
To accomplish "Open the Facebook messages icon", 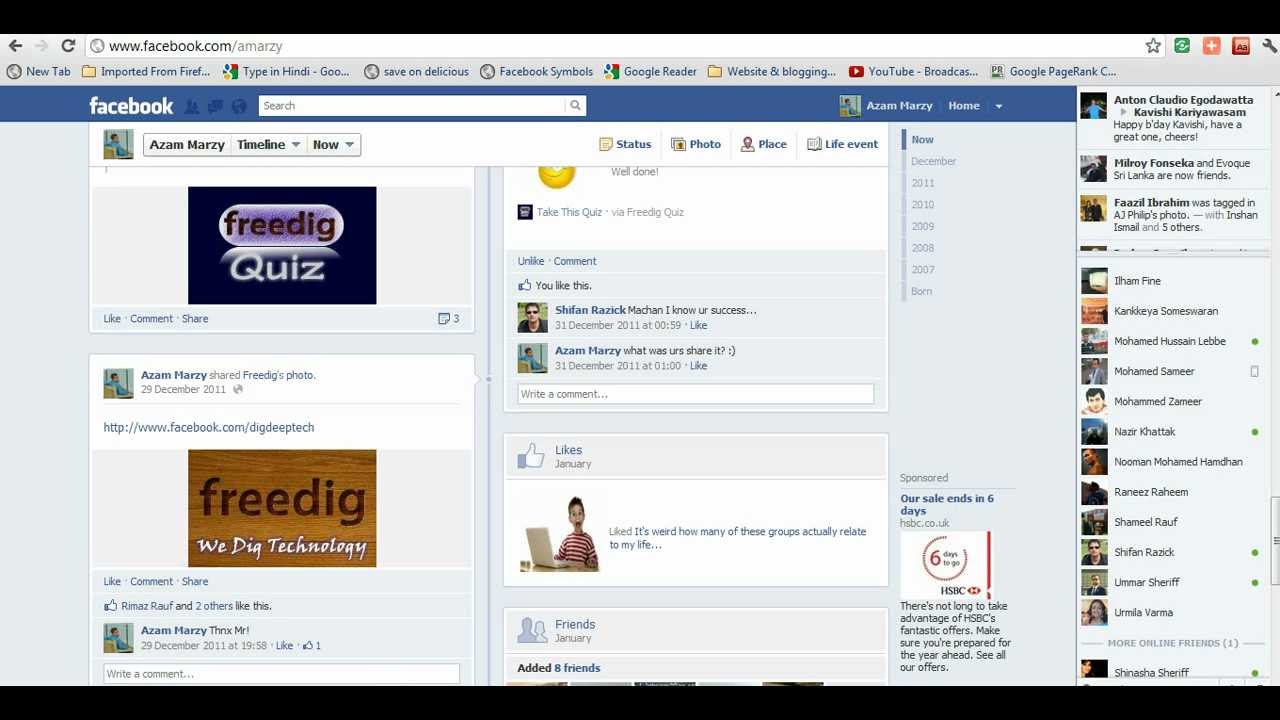I will pos(215,106).
